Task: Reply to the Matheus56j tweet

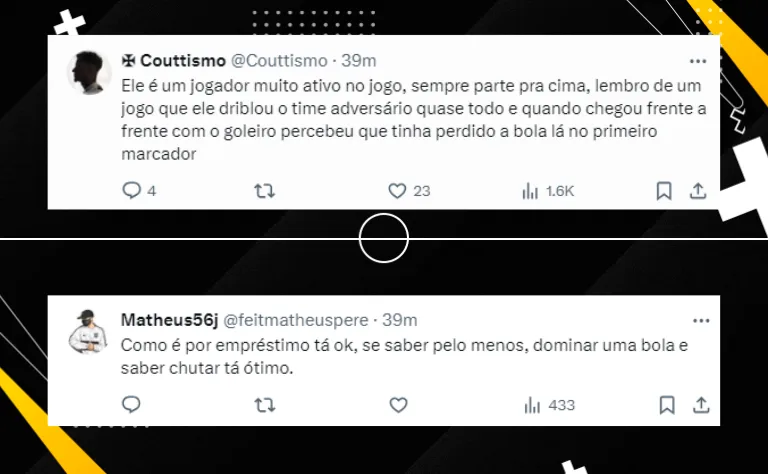Action: (131, 405)
